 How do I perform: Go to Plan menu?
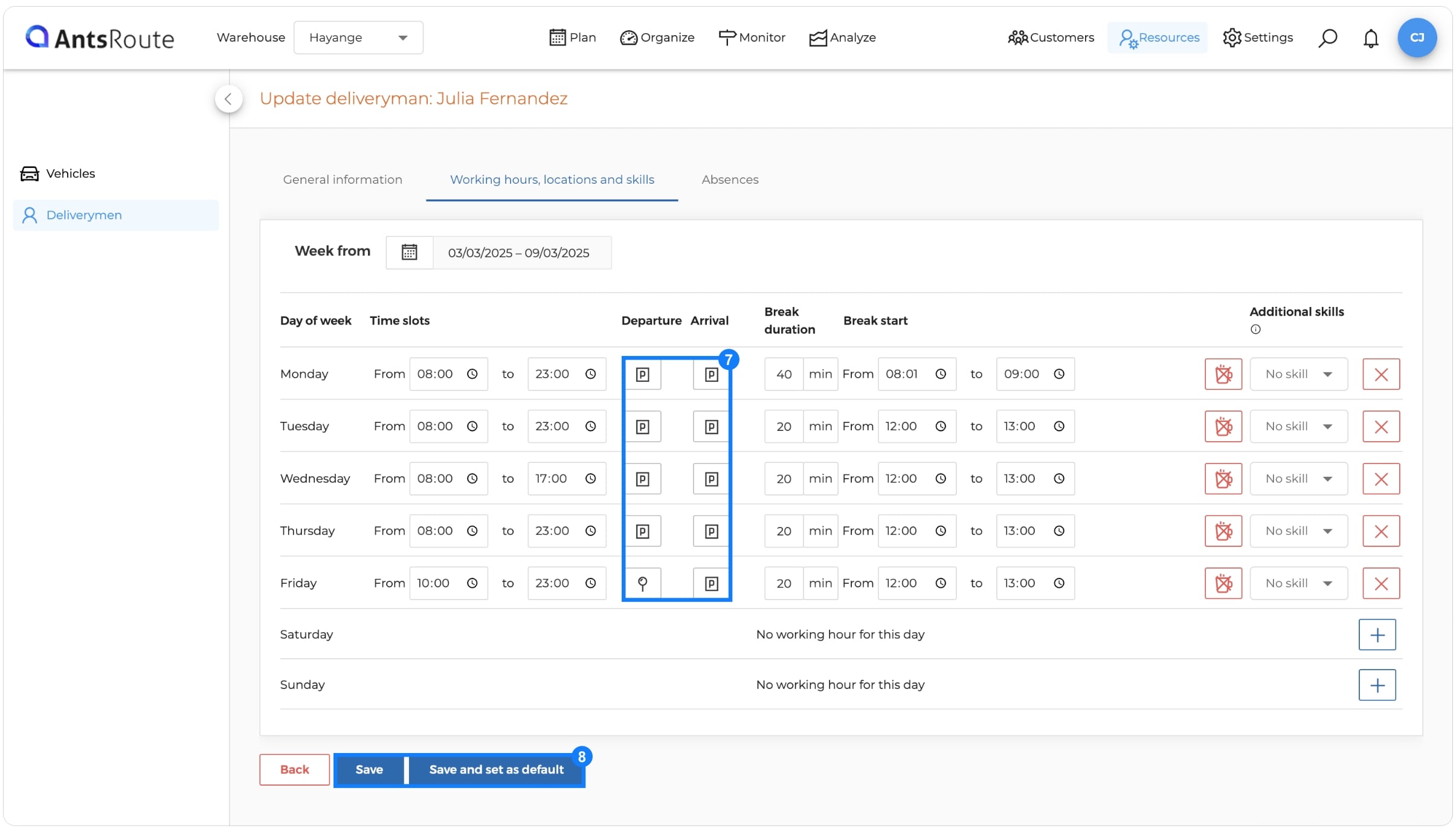pos(572,37)
